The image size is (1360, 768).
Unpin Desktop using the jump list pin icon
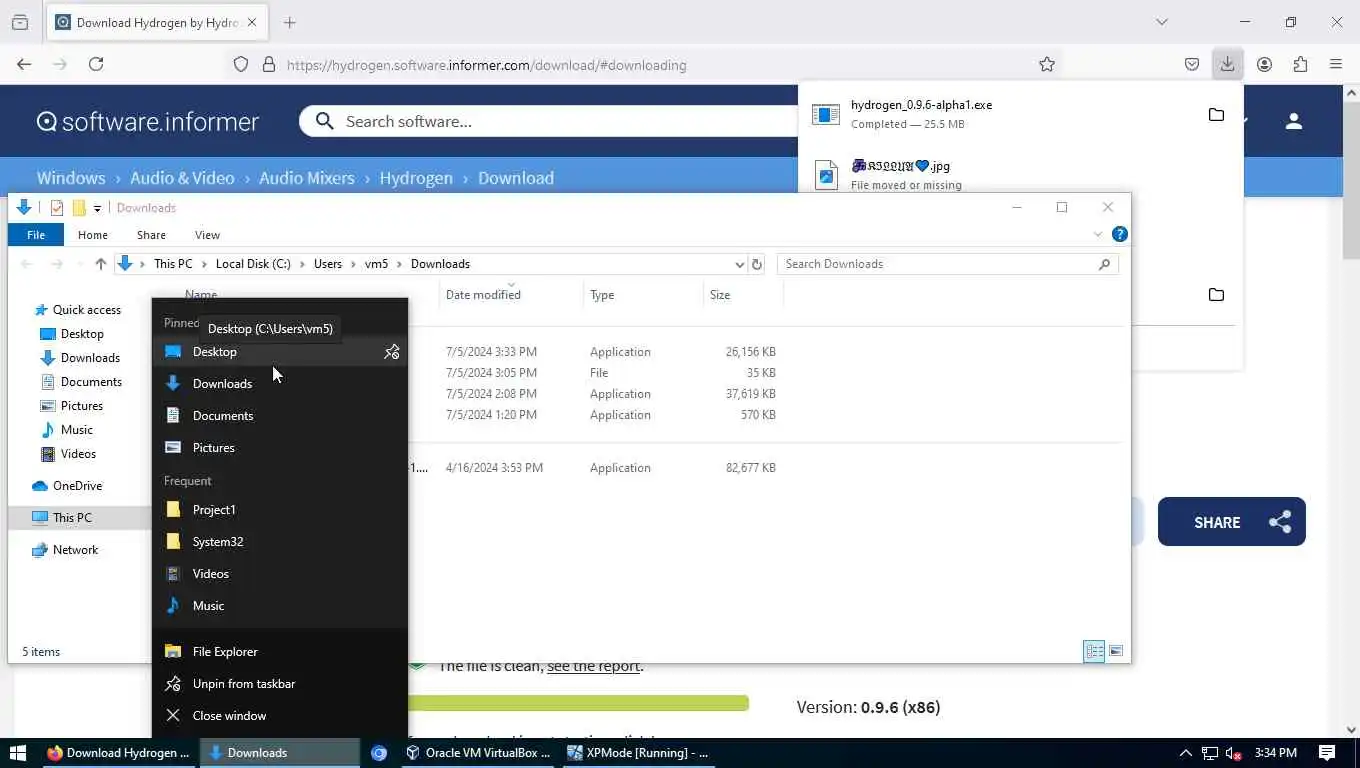click(391, 352)
